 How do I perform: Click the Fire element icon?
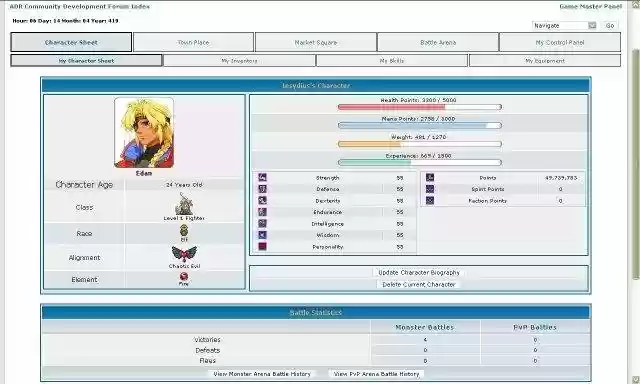click(184, 277)
